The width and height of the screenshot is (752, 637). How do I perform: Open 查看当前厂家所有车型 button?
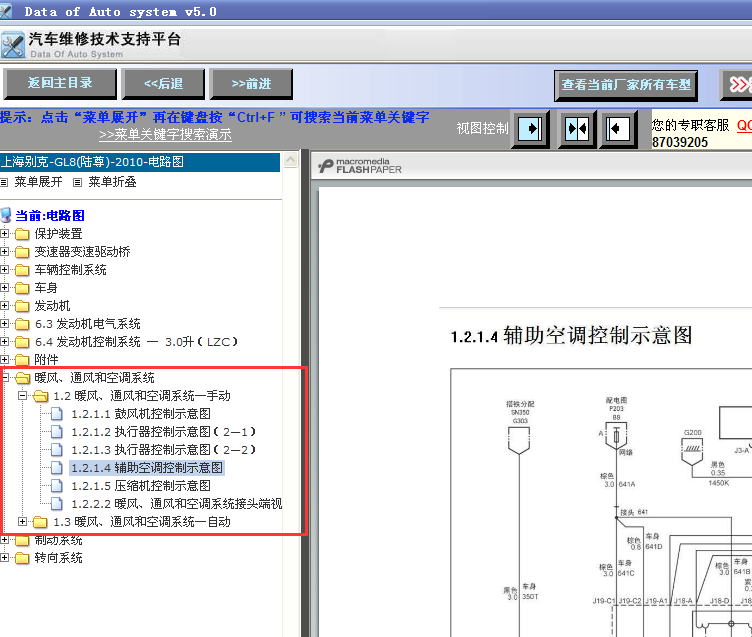[625, 85]
